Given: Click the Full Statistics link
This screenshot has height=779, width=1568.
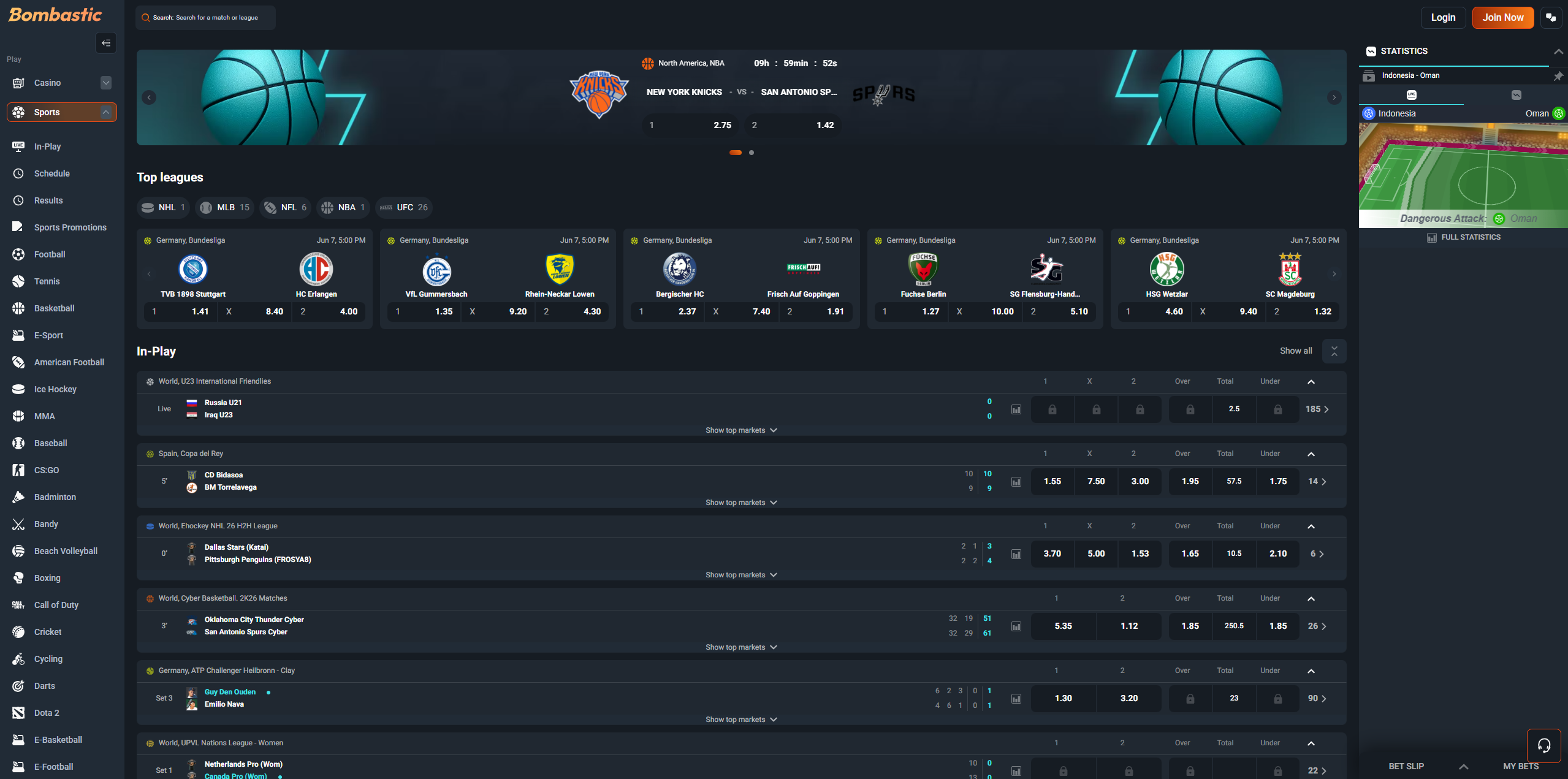Looking at the screenshot, I should point(1463,237).
